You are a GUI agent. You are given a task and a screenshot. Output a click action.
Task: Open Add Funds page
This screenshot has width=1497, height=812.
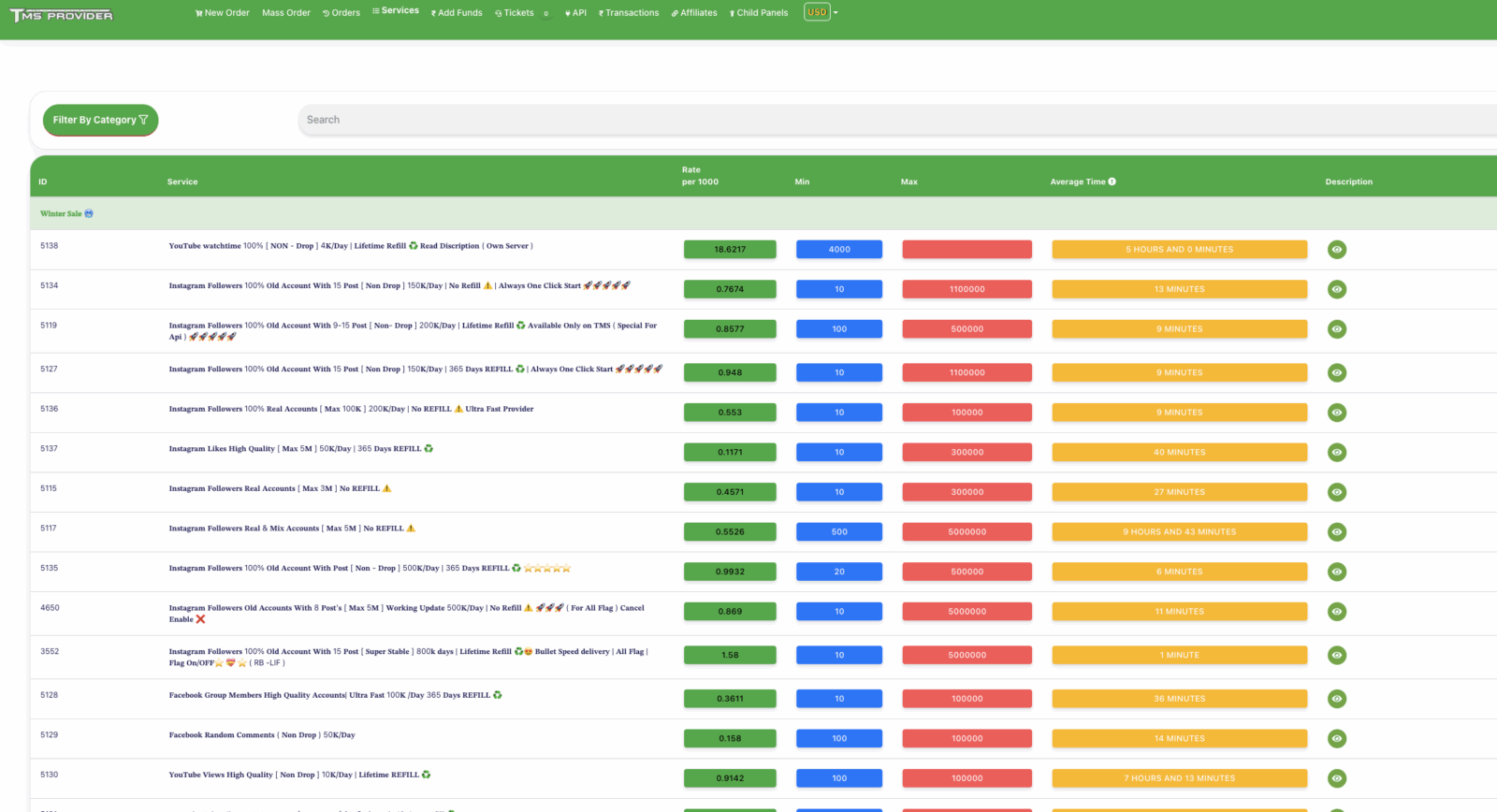click(457, 13)
